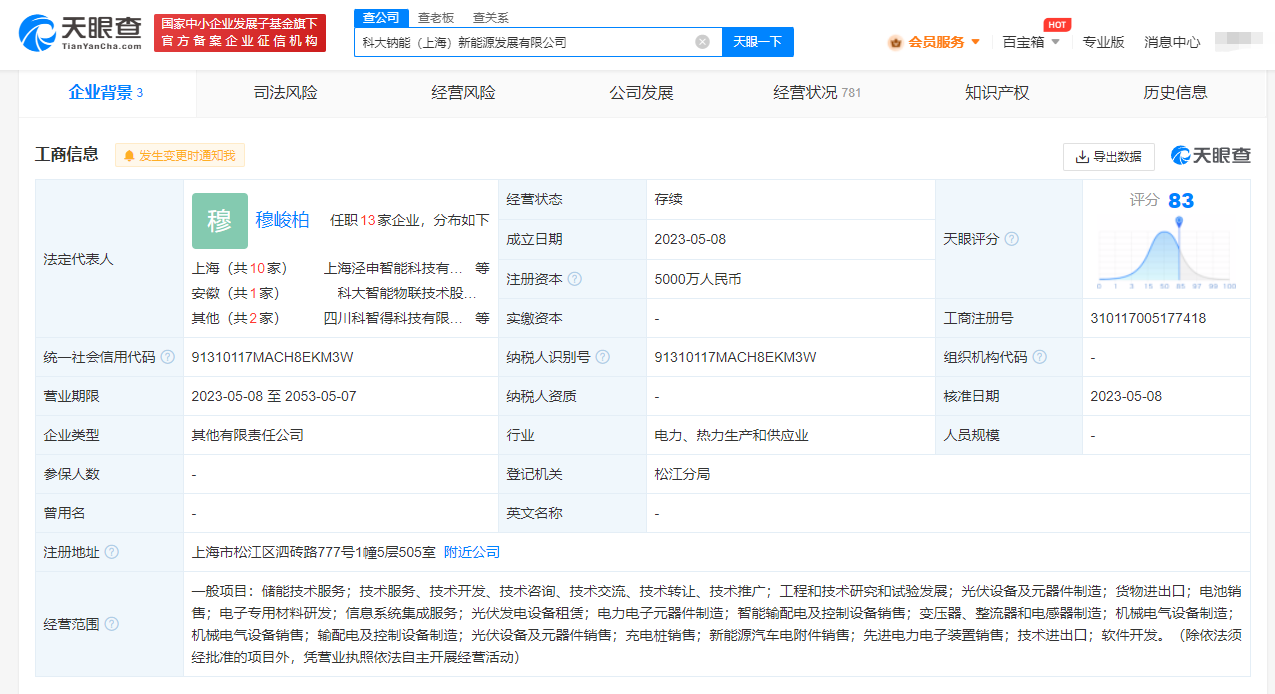The image size is (1275, 694).
Task: Open the 公司发展 tab
Action: tap(641, 93)
